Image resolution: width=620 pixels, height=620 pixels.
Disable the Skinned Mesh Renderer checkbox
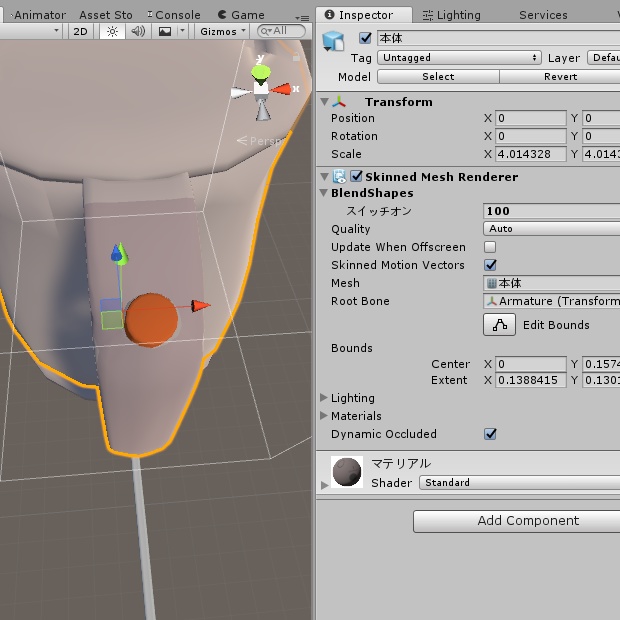(x=356, y=176)
